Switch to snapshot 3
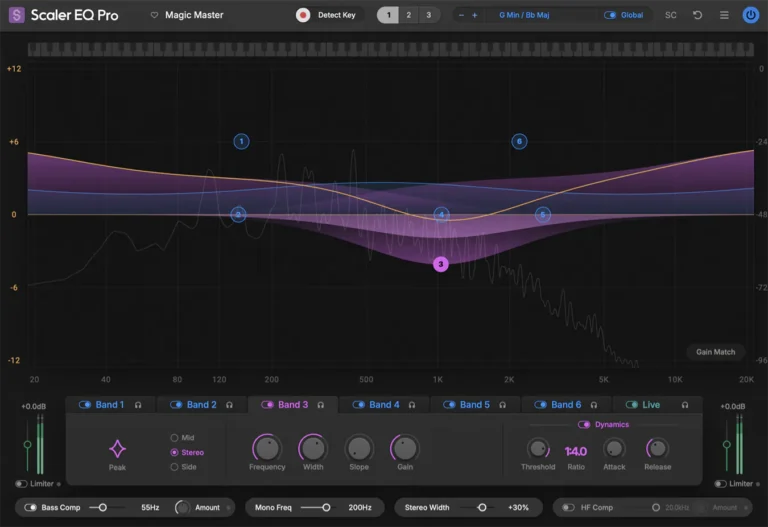768x527 pixels. click(429, 15)
